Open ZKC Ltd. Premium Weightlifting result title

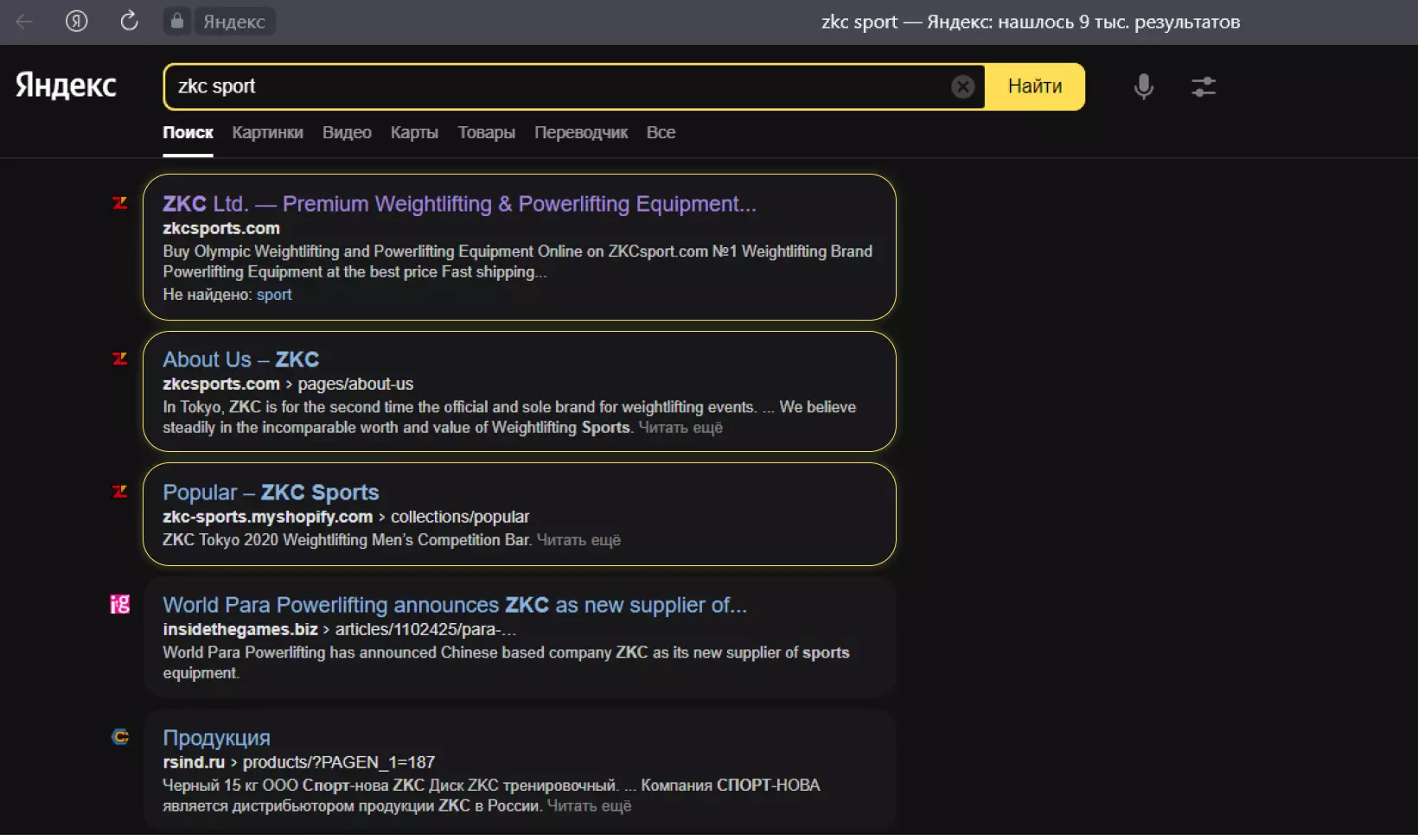[x=459, y=204]
